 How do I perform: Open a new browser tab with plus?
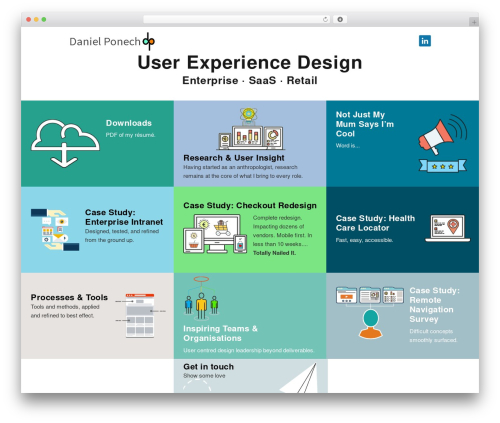pos(474,22)
